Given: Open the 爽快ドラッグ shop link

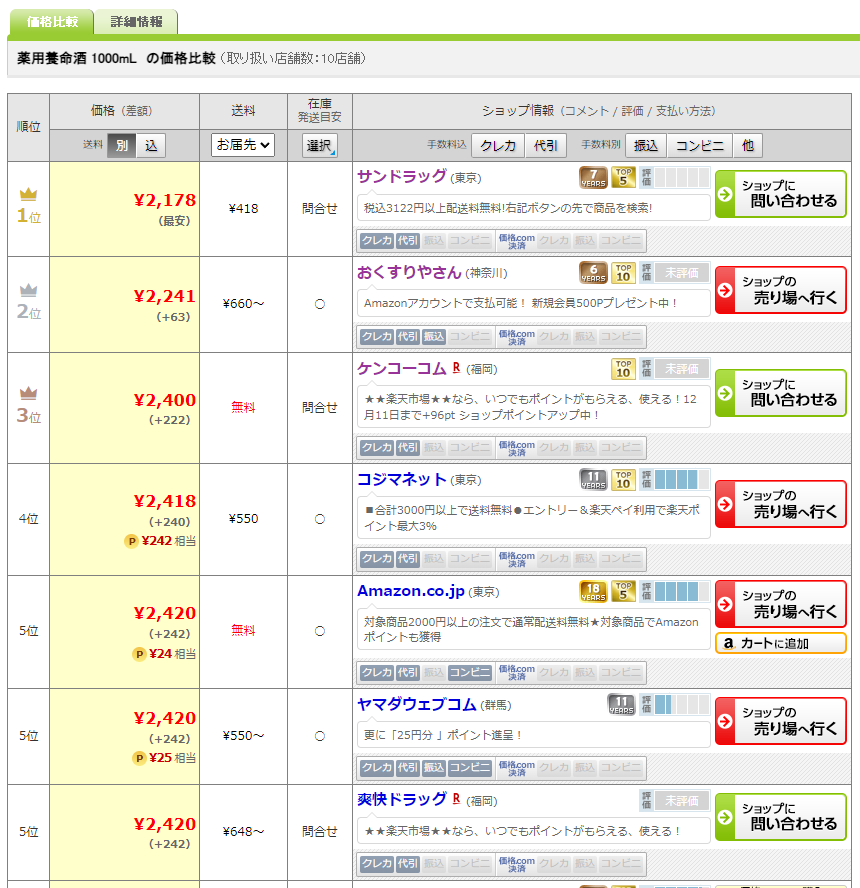Looking at the screenshot, I should click(401, 800).
